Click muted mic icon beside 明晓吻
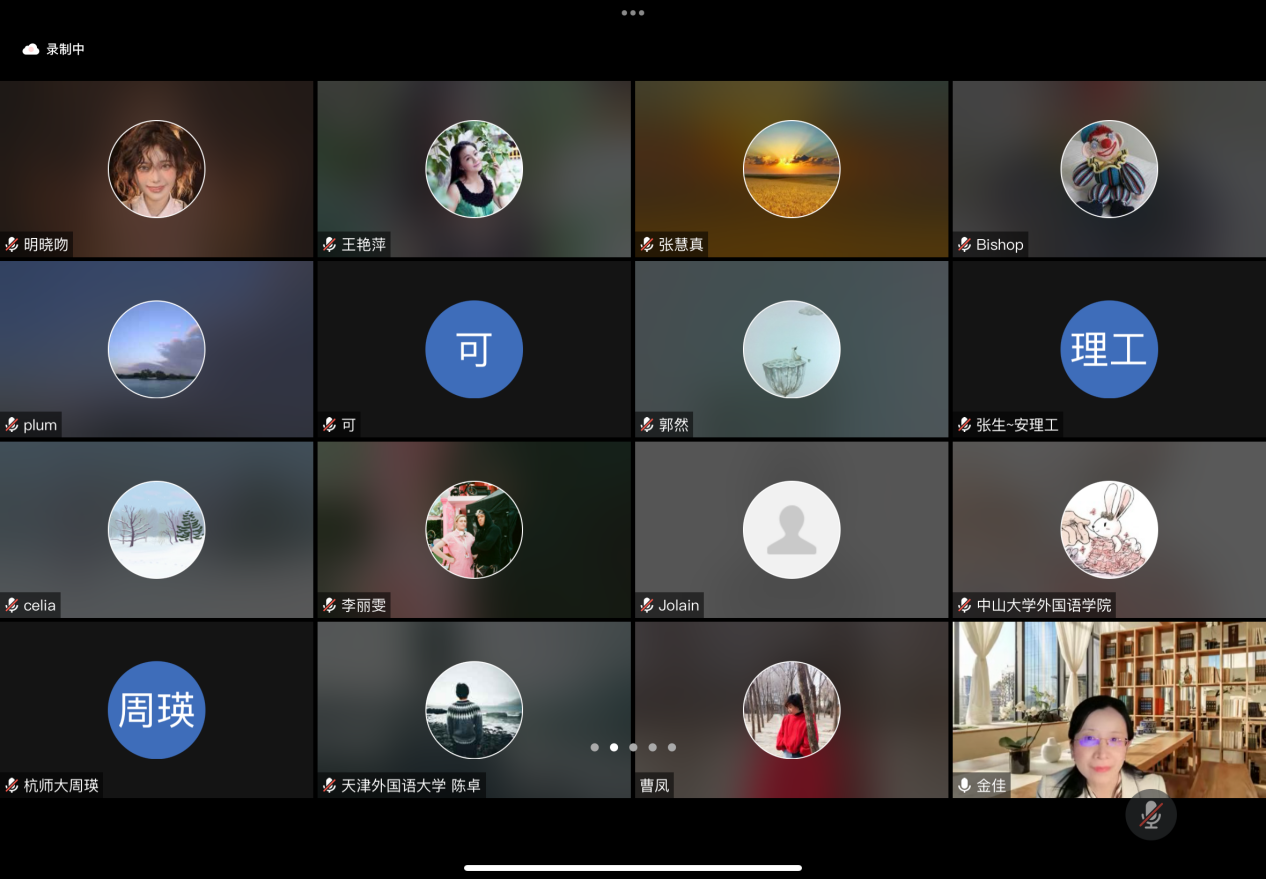This screenshot has height=879, width=1266. [x=12, y=244]
